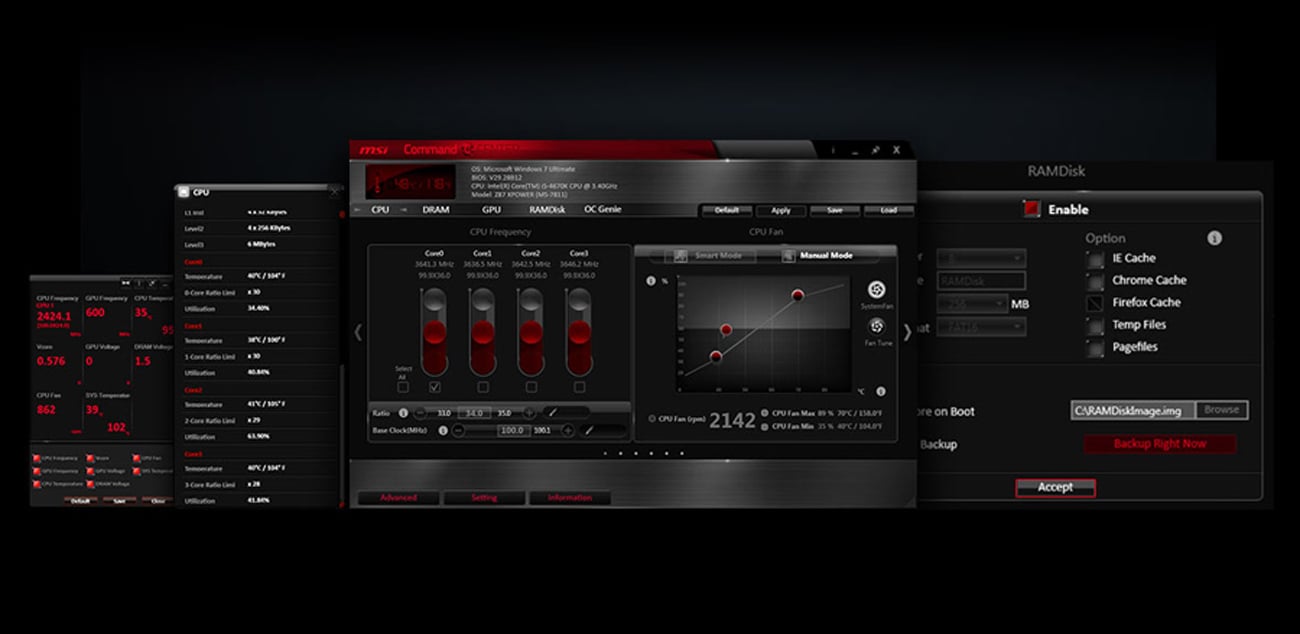
Task: Click the Core0 frequency slider knob
Action: coord(435,333)
